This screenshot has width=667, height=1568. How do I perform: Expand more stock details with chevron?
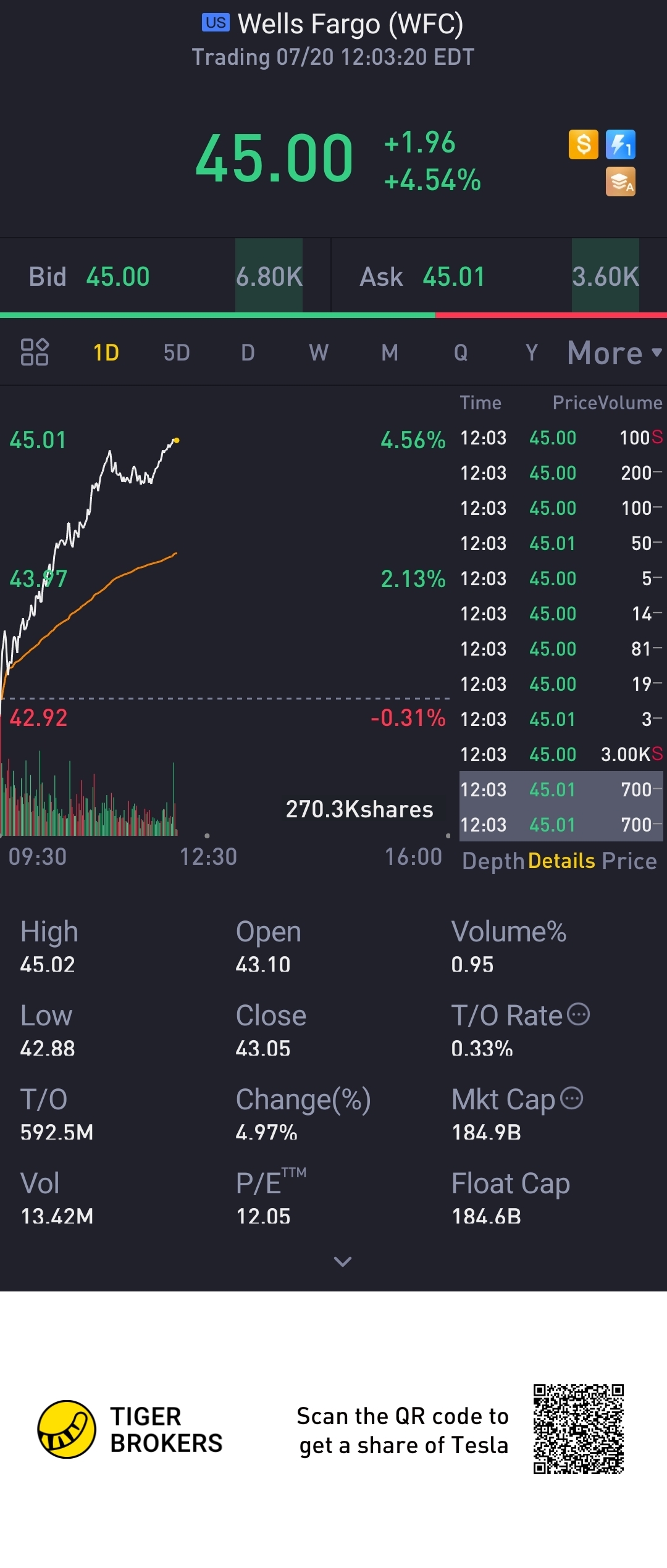click(x=342, y=1261)
